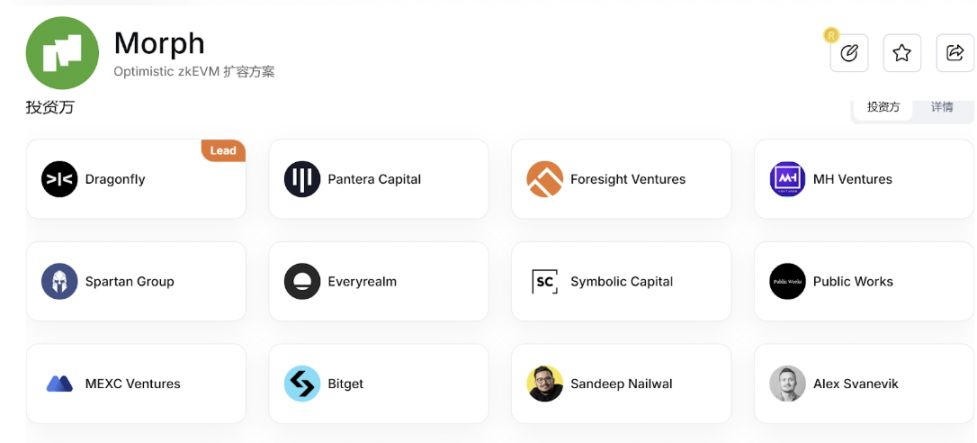This screenshot has width=977, height=443.
Task: Open the Symbolic Capital investor link
Action: pyautogui.click(x=621, y=282)
